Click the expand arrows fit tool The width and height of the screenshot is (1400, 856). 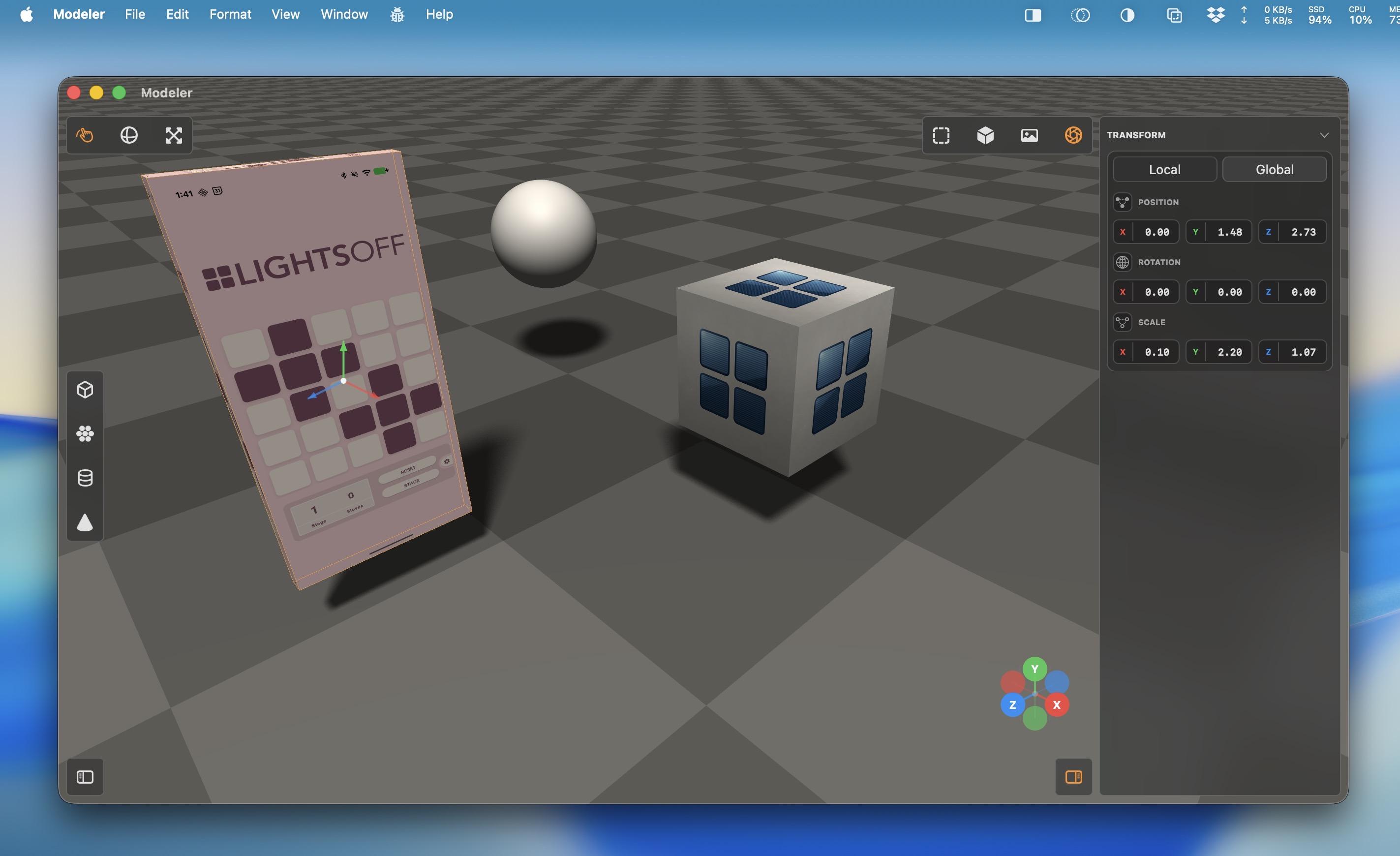click(173, 135)
